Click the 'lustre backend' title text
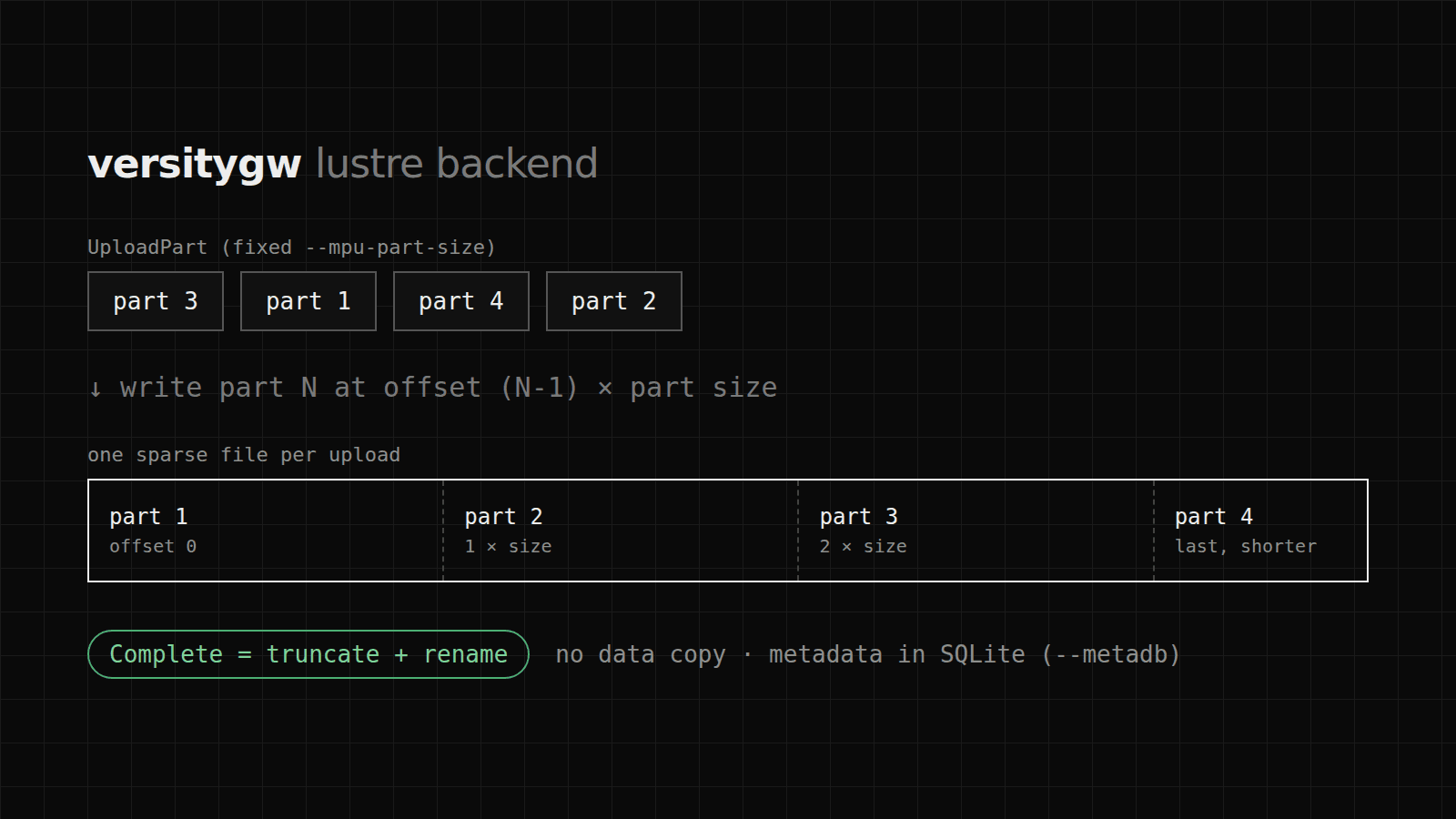This screenshot has width=1456, height=819. point(457,164)
